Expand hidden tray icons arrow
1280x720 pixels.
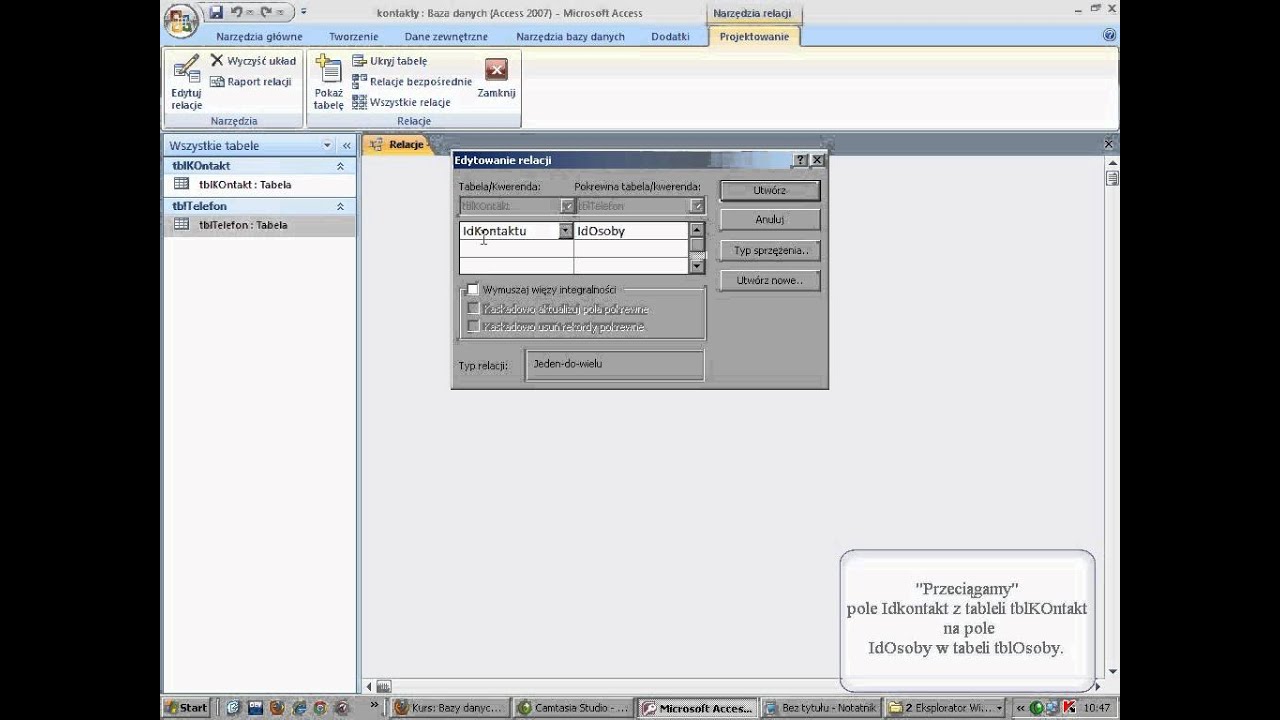pyautogui.click(x=1020, y=708)
